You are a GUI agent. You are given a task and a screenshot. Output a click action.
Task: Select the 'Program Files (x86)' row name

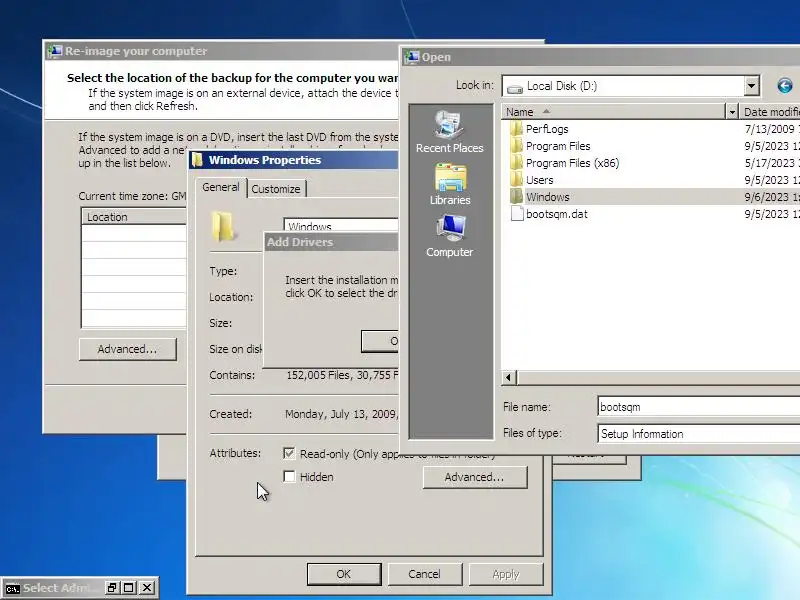pyautogui.click(x=572, y=163)
